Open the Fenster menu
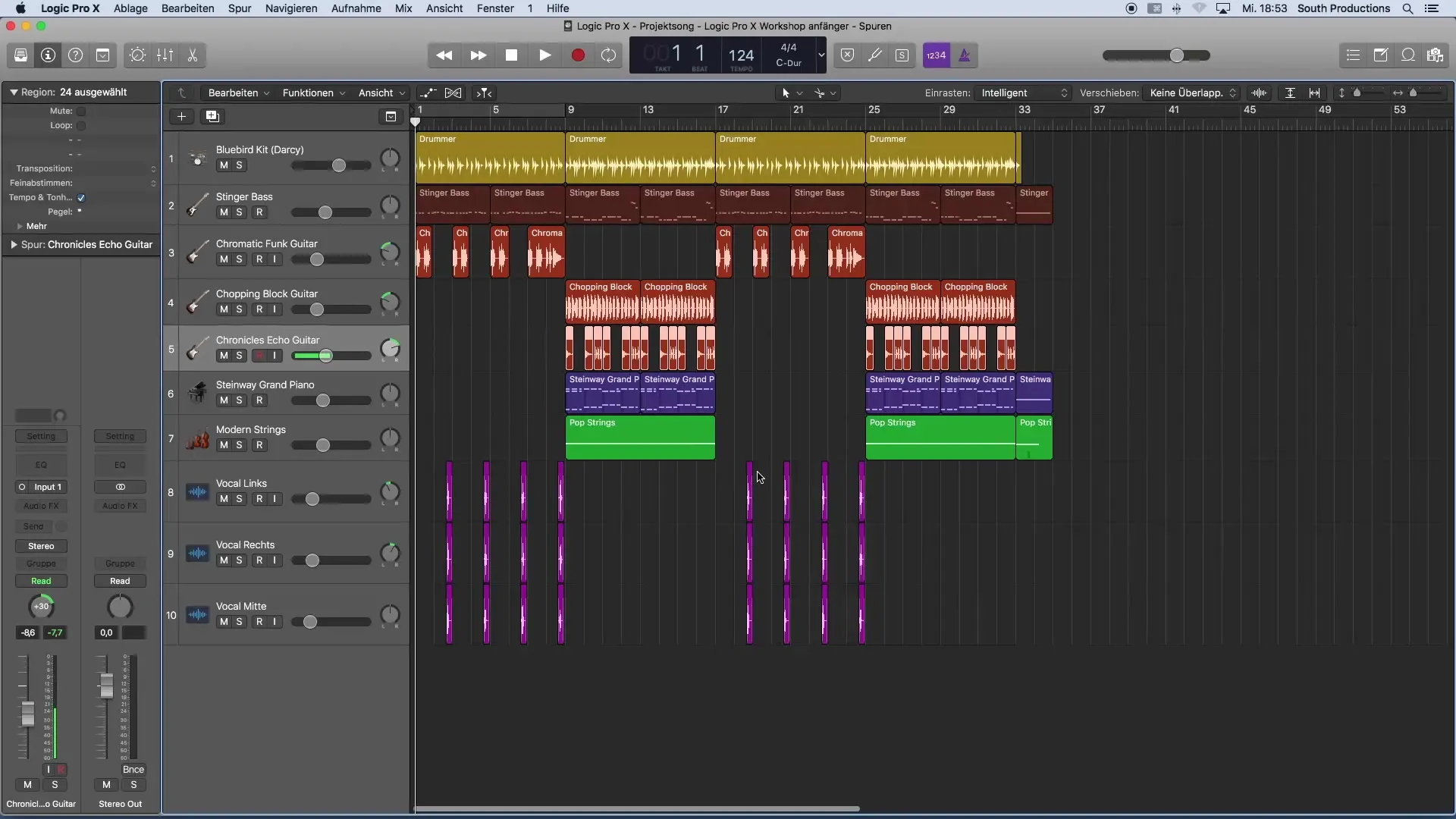The height and width of the screenshot is (819, 1456). (x=495, y=8)
